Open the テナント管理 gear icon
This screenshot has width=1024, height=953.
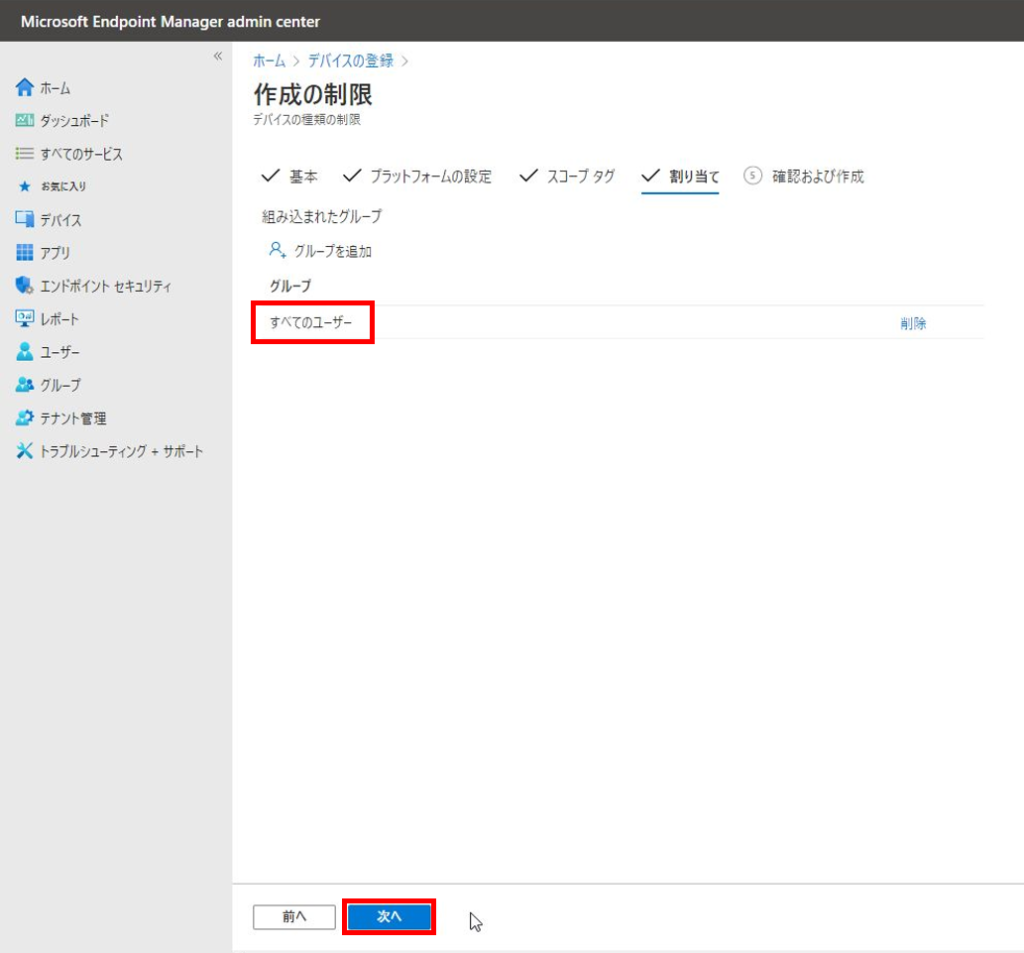[x=25, y=418]
